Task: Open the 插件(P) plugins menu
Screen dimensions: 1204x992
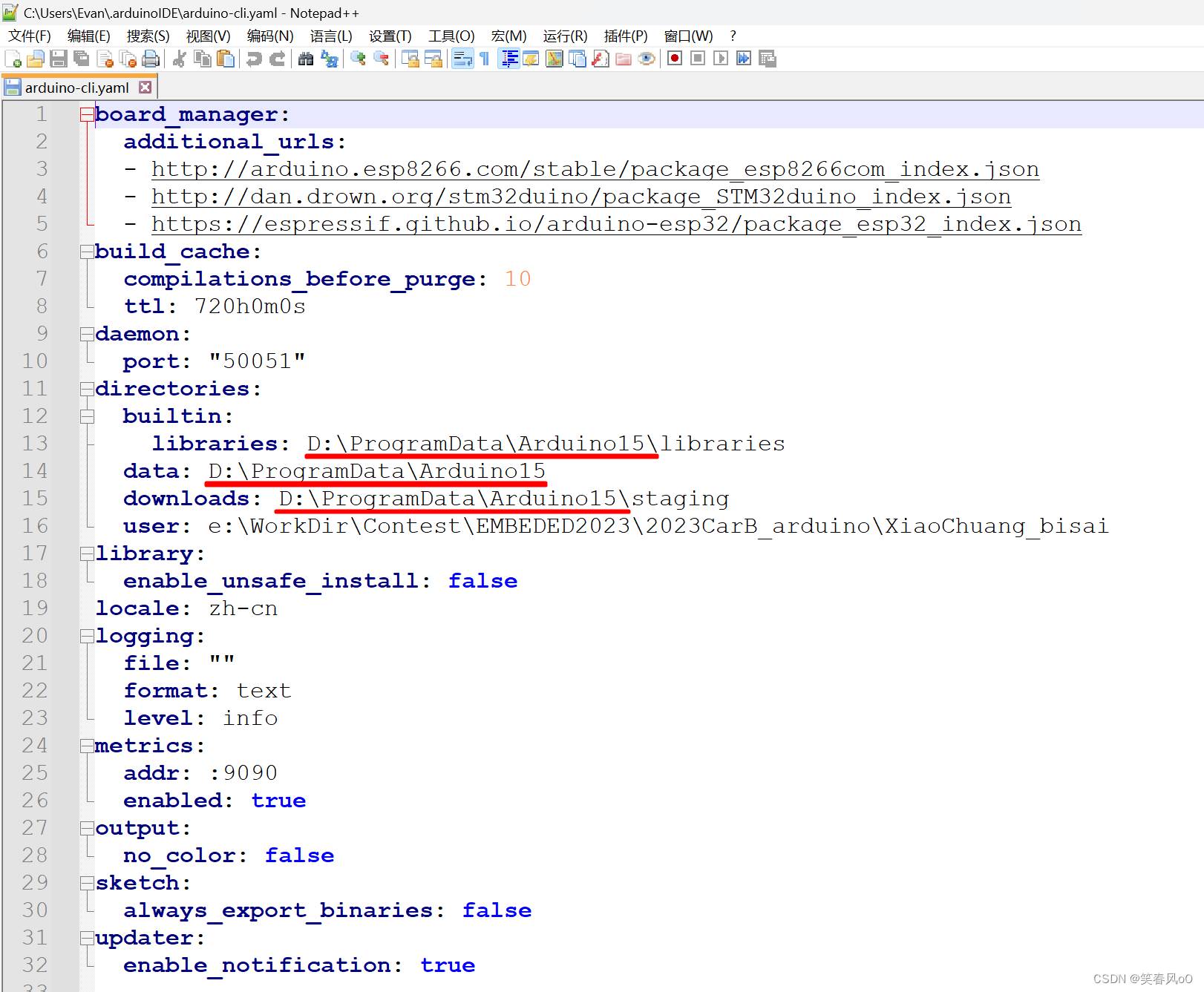Action: coord(625,36)
